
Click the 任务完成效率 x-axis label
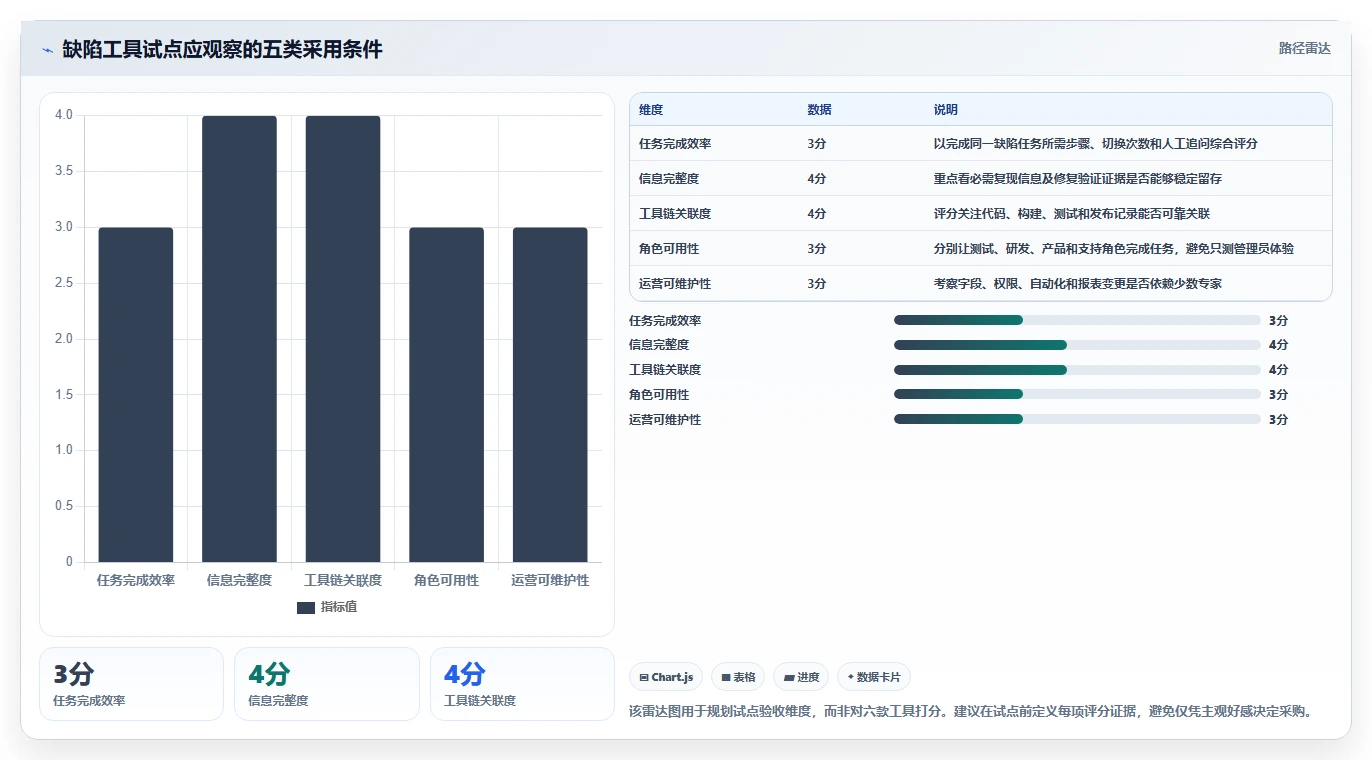click(136, 580)
